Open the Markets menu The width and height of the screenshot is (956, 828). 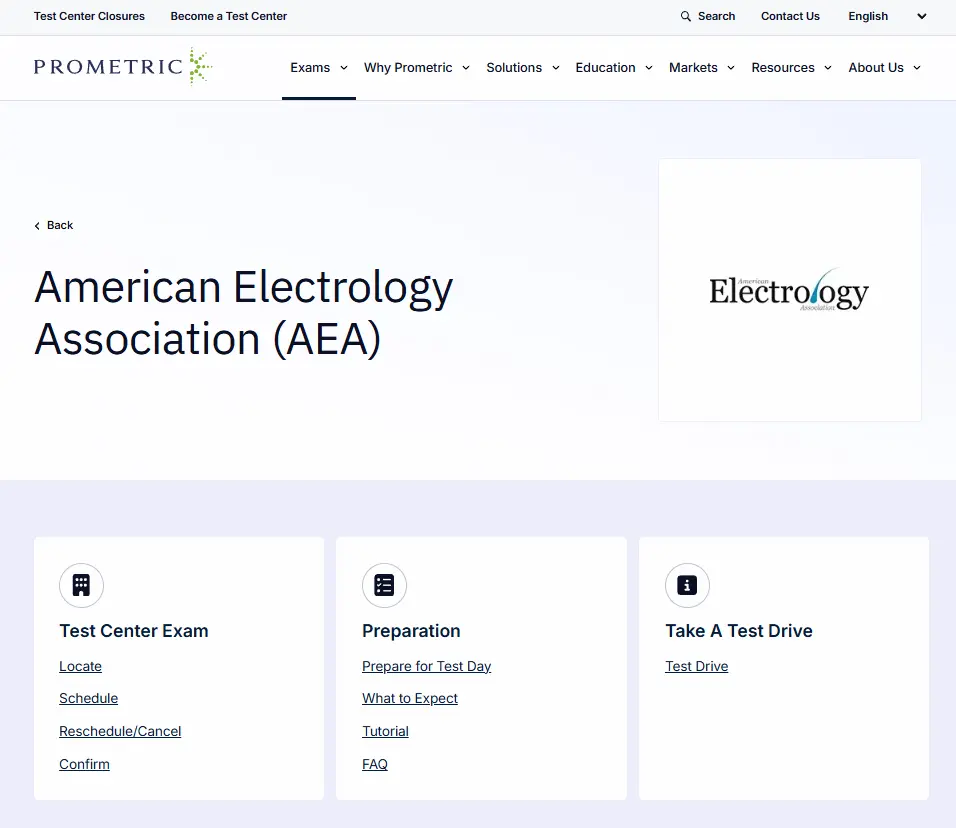pos(701,68)
